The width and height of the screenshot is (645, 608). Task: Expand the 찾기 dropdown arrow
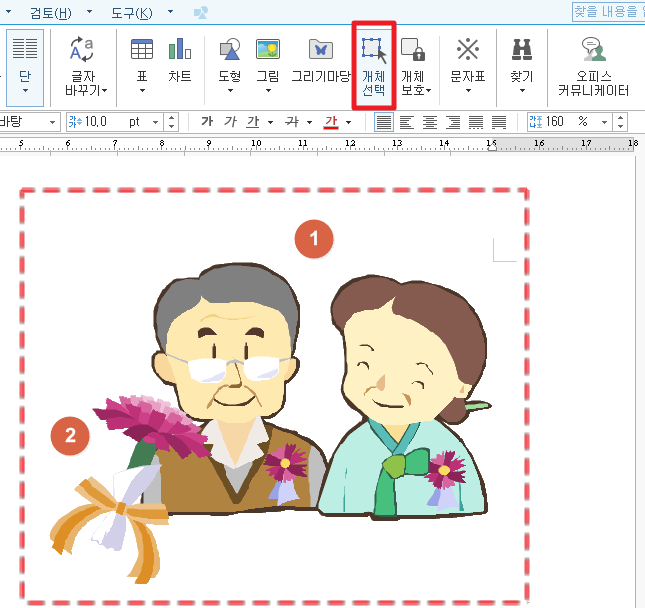(x=522, y=91)
